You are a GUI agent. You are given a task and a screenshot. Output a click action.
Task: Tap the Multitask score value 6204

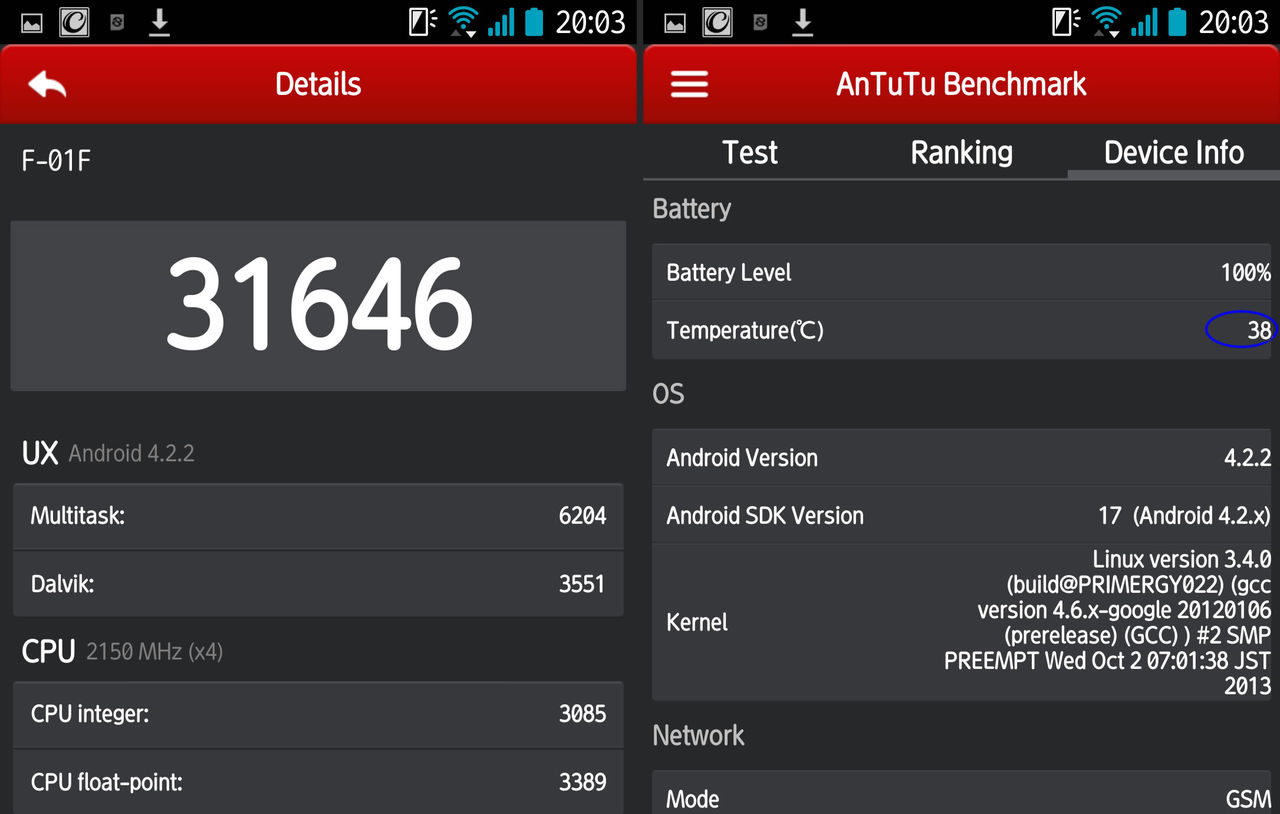coord(582,516)
